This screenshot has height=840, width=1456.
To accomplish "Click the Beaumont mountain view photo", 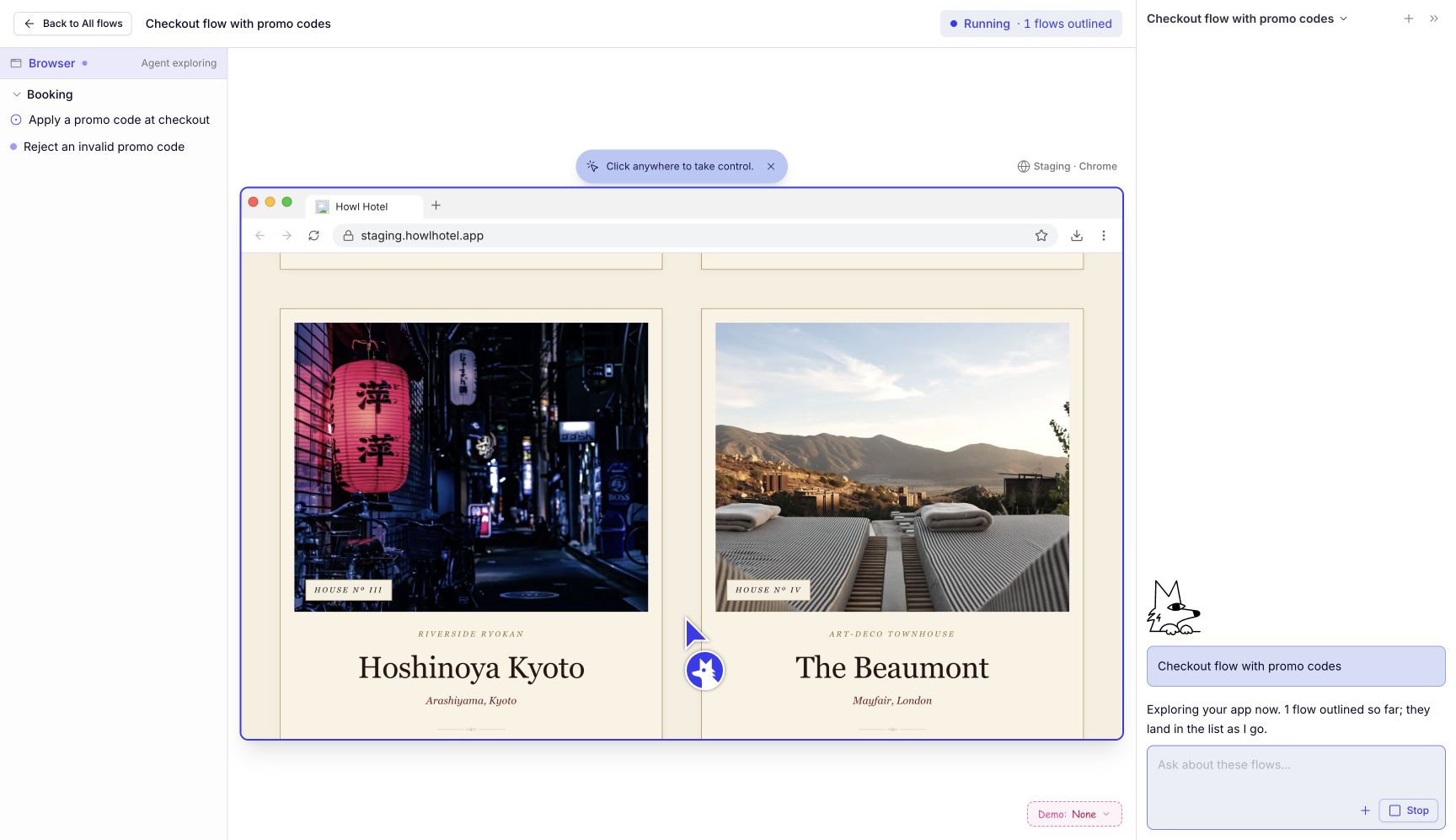I will [x=892, y=467].
